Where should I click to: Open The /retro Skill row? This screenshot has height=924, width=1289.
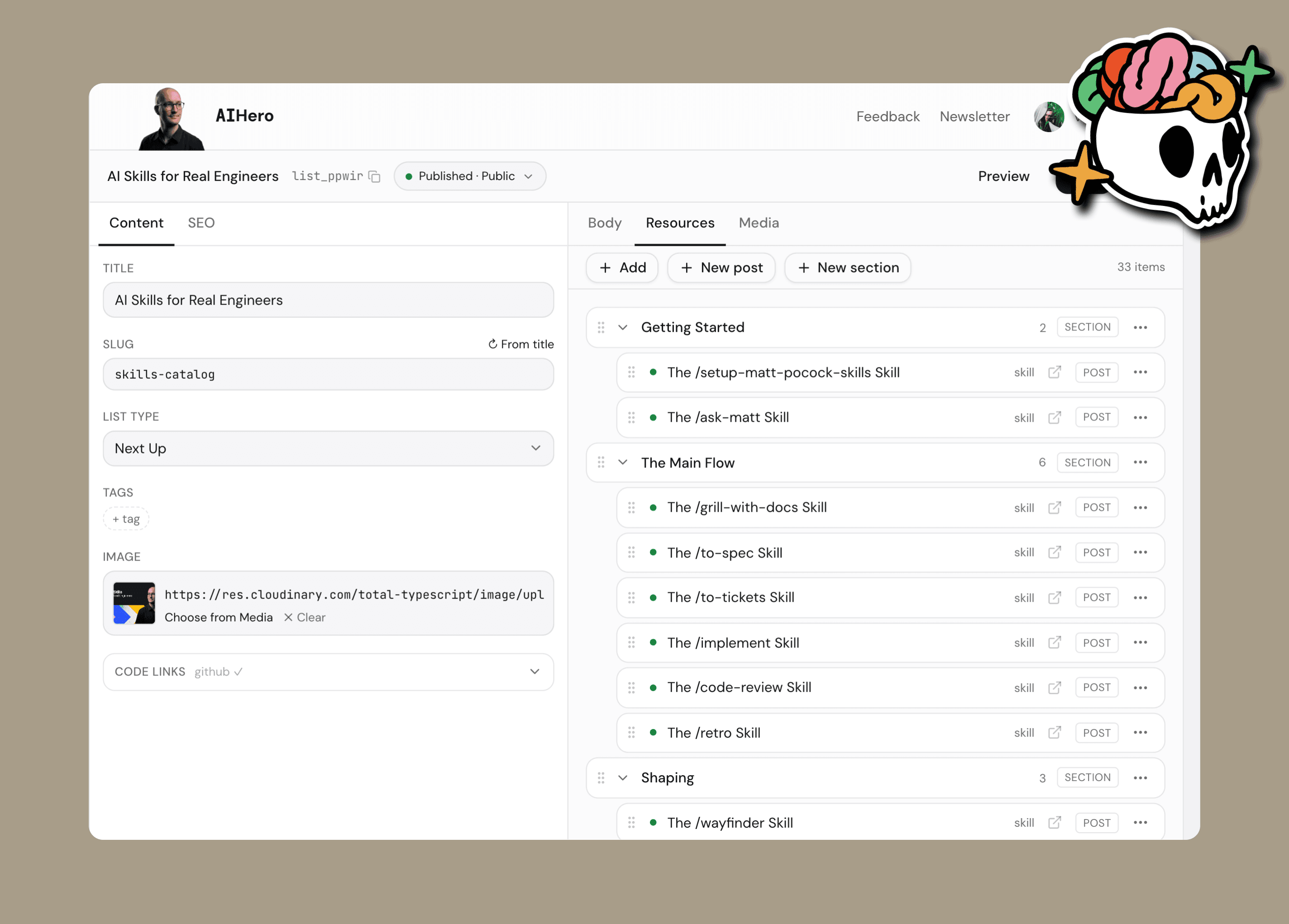[891, 733]
